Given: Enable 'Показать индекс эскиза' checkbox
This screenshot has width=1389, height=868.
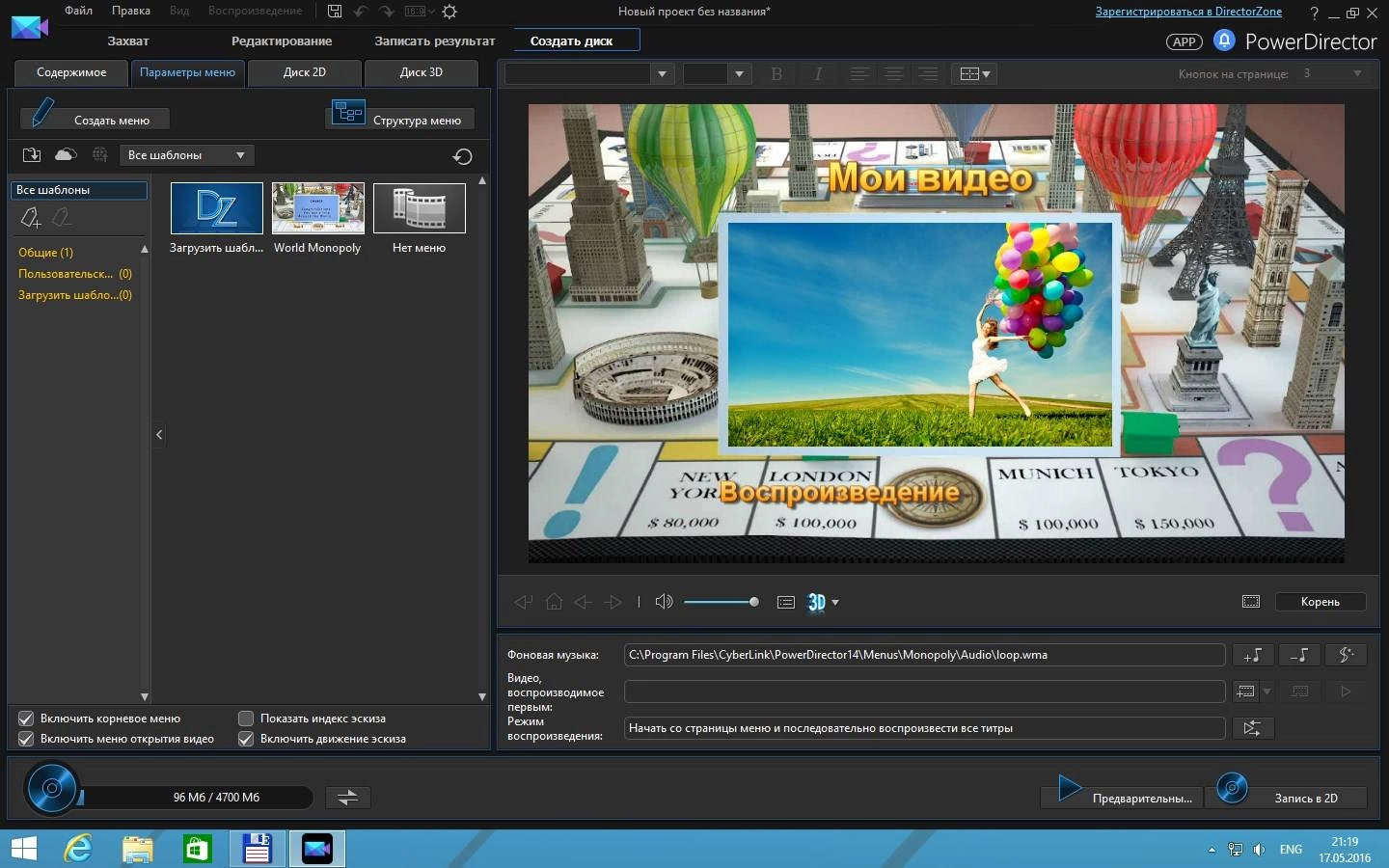Looking at the screenshot, I should point(246,719).
